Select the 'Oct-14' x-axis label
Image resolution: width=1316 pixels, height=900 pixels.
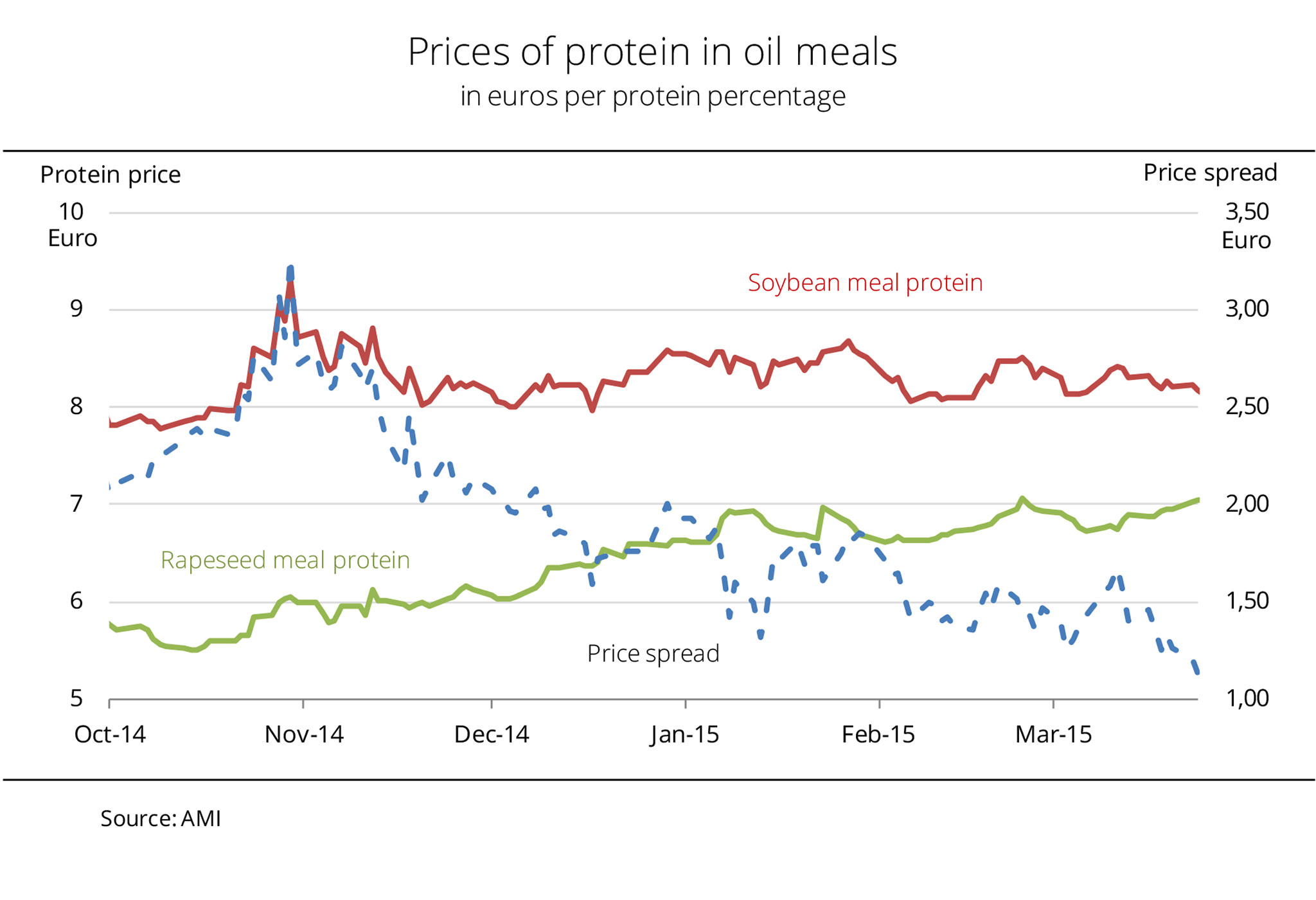pyautogui.click(x=110, y=734)
